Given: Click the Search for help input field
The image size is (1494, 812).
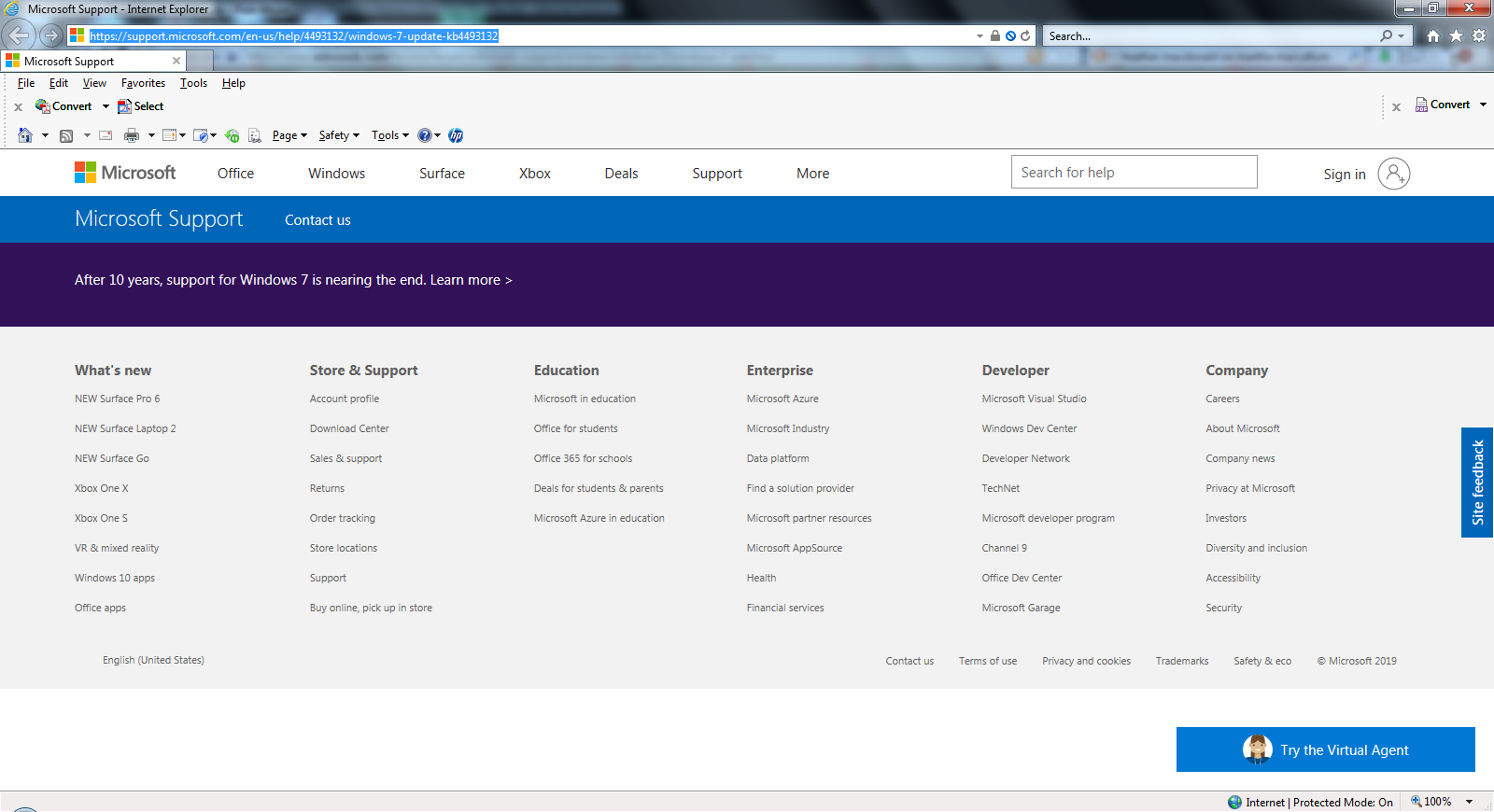Looking at the screenshot, I should 1134,173.
